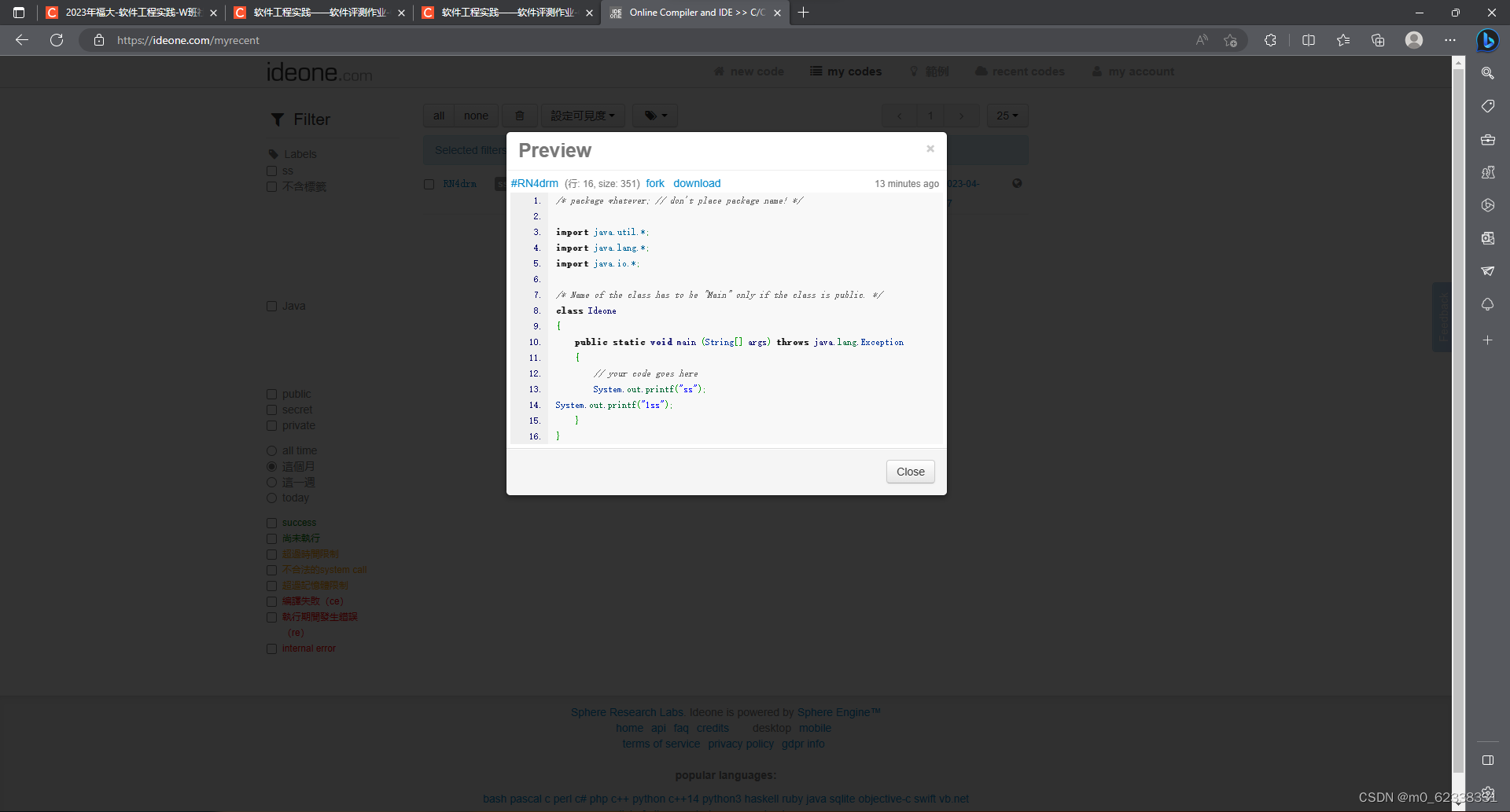Select the all time radio button

271,450
